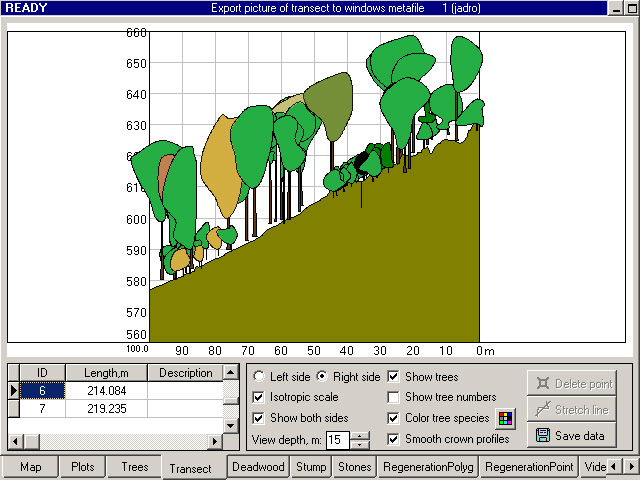
Task: Click the View depth input field
Action: 338,440
